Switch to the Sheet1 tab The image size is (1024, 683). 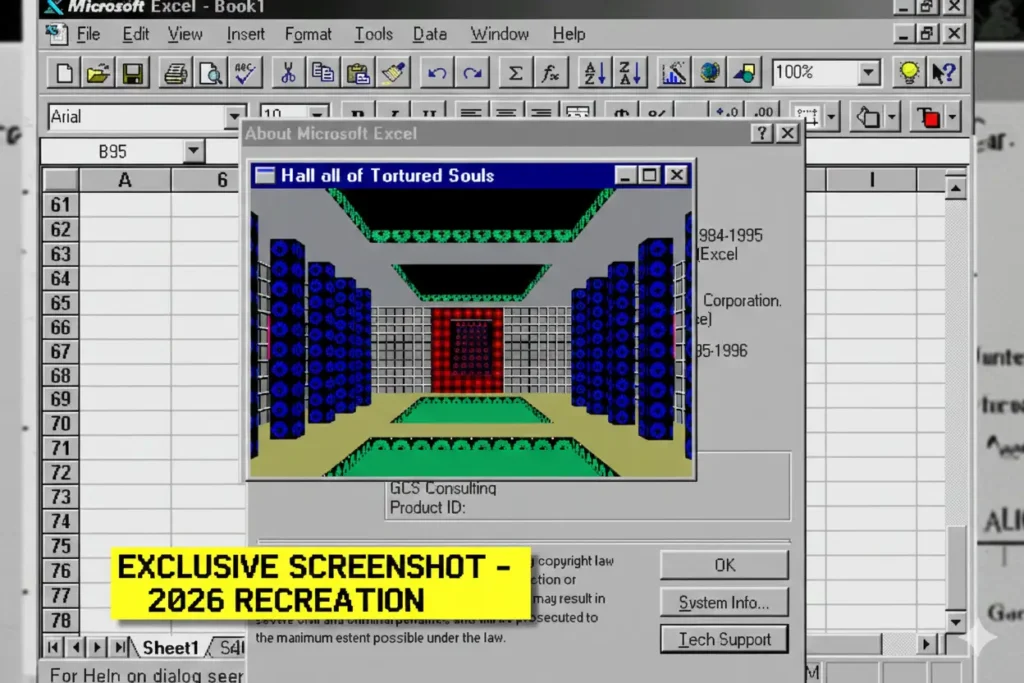(170, 648)
